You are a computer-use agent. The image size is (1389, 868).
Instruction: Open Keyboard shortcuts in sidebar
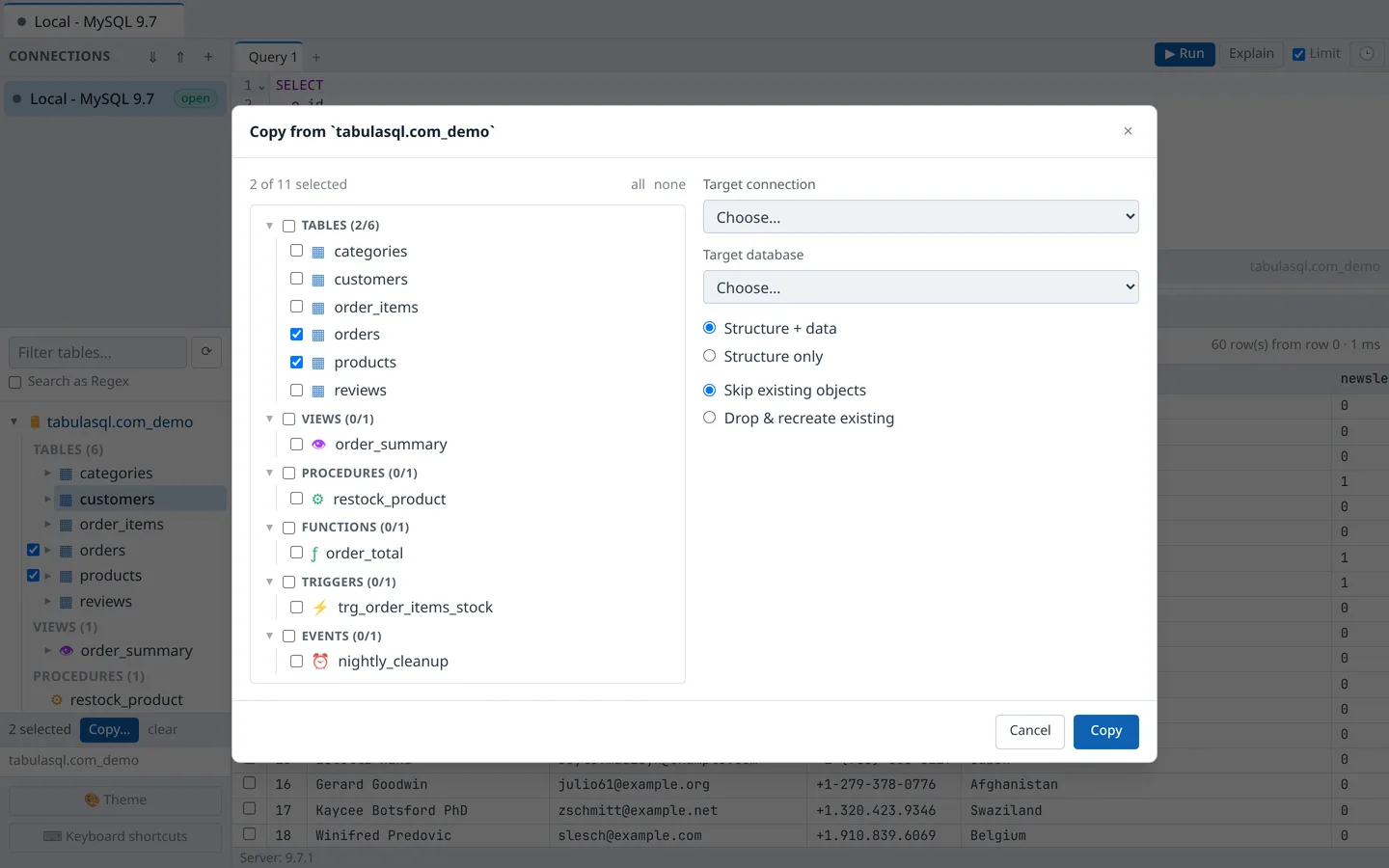click(x=116, y=836)
